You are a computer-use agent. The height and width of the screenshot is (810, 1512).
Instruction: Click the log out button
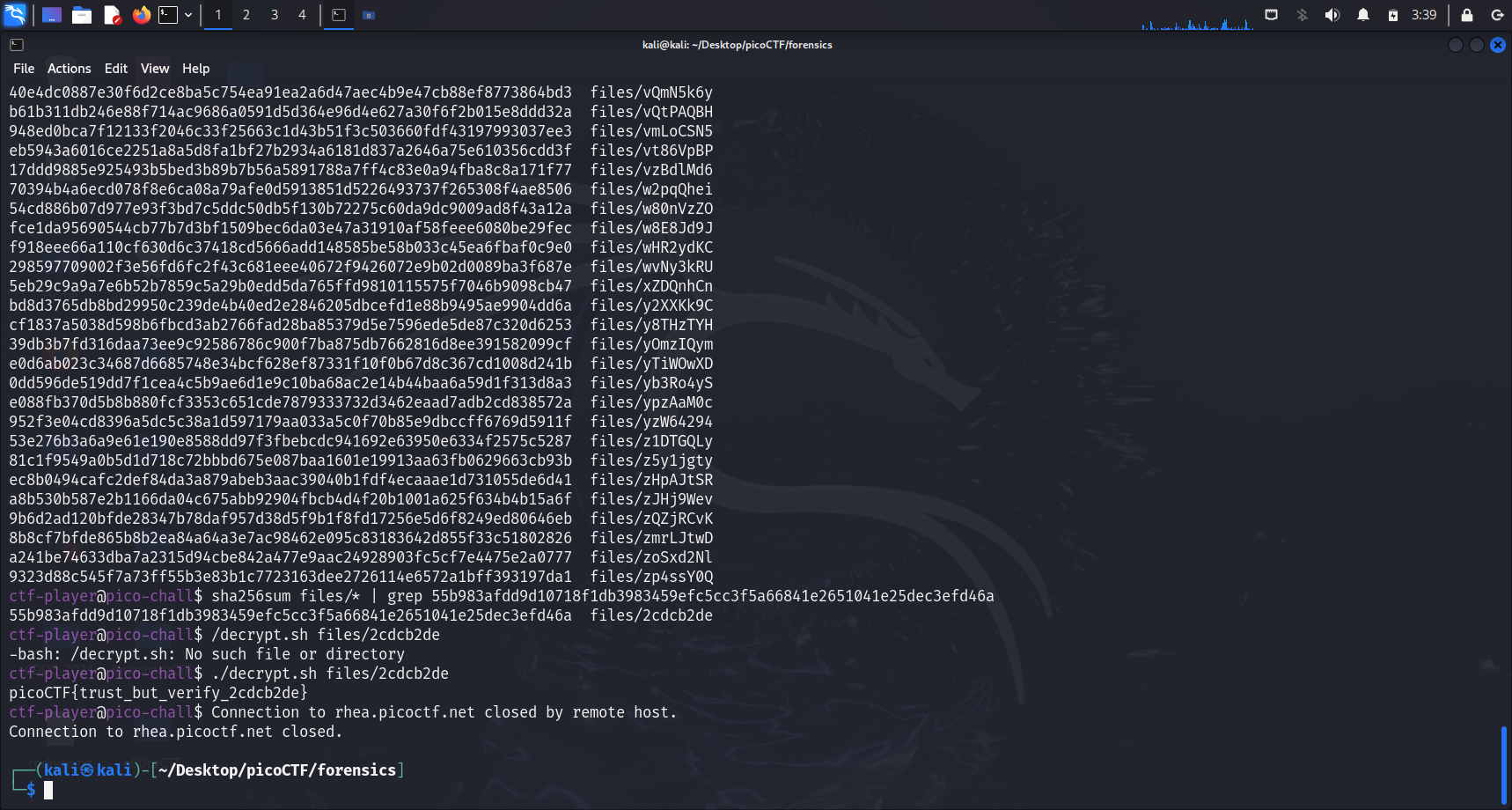pos(1496,15)
